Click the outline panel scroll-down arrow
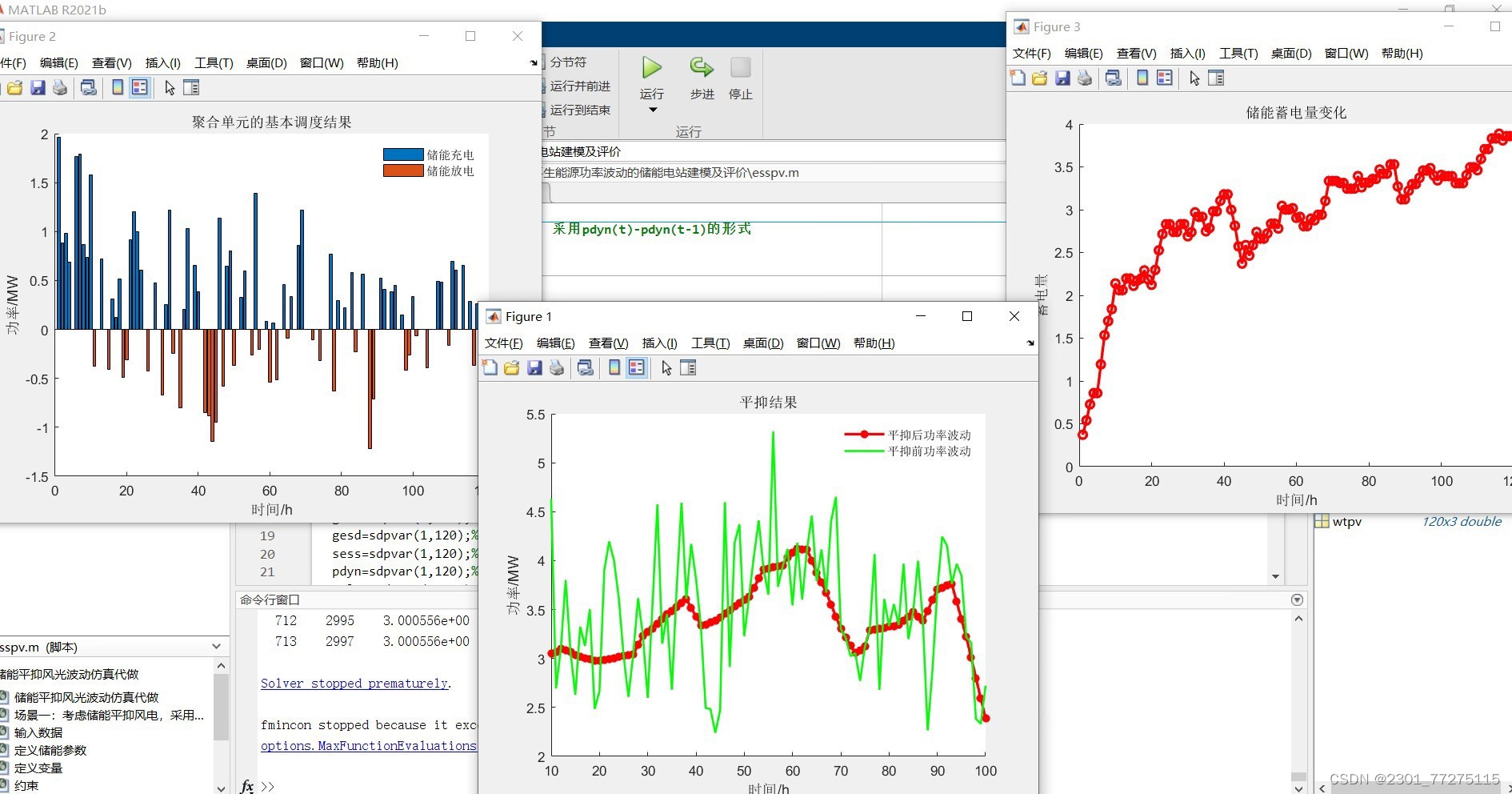 pyautogui.click(x=222, y=788)
